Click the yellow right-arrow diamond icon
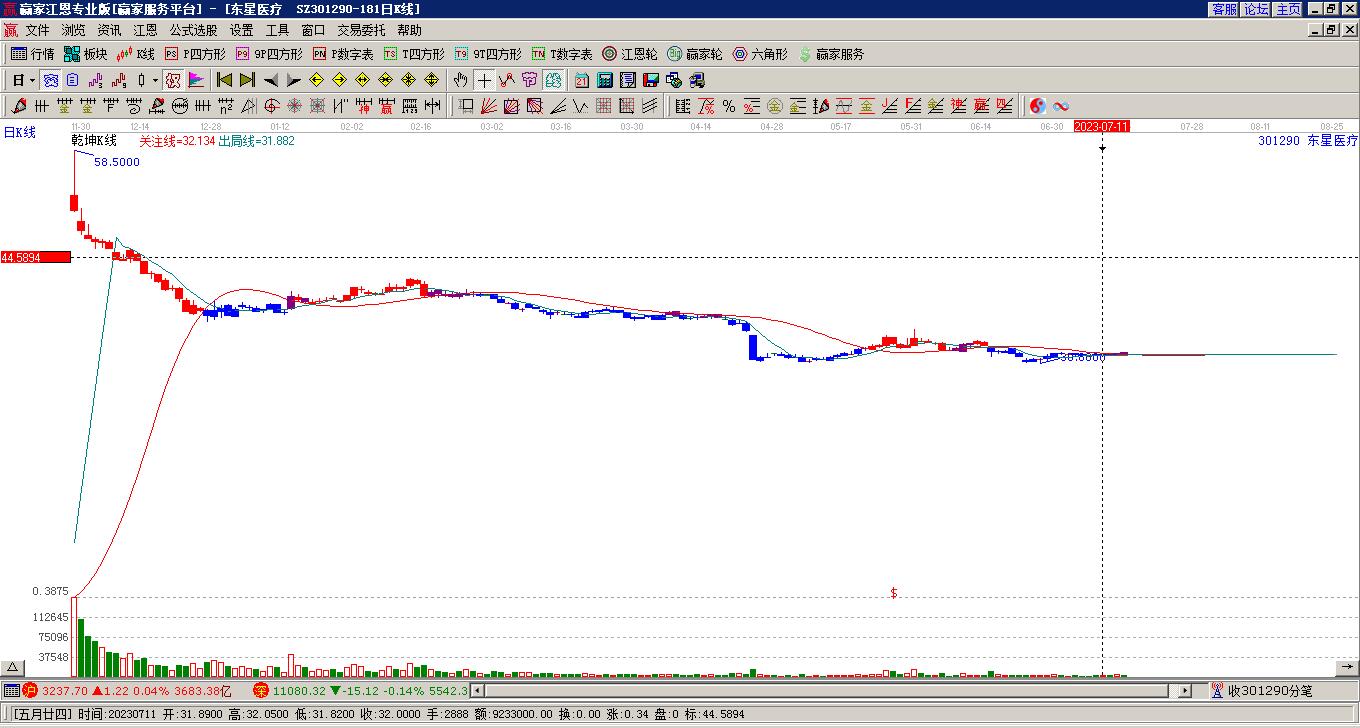The width and height of the screenshot is (1360, 728). tap(339, 80)
